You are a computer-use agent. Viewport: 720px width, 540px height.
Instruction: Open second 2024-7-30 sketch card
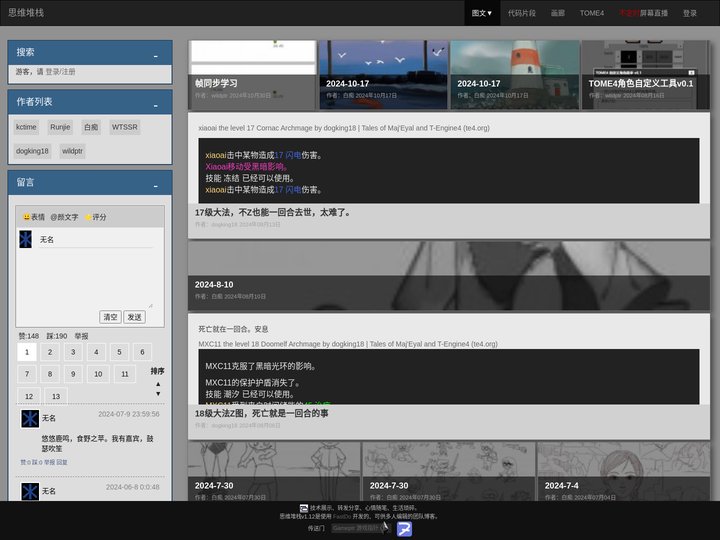(x=449, y=472)
